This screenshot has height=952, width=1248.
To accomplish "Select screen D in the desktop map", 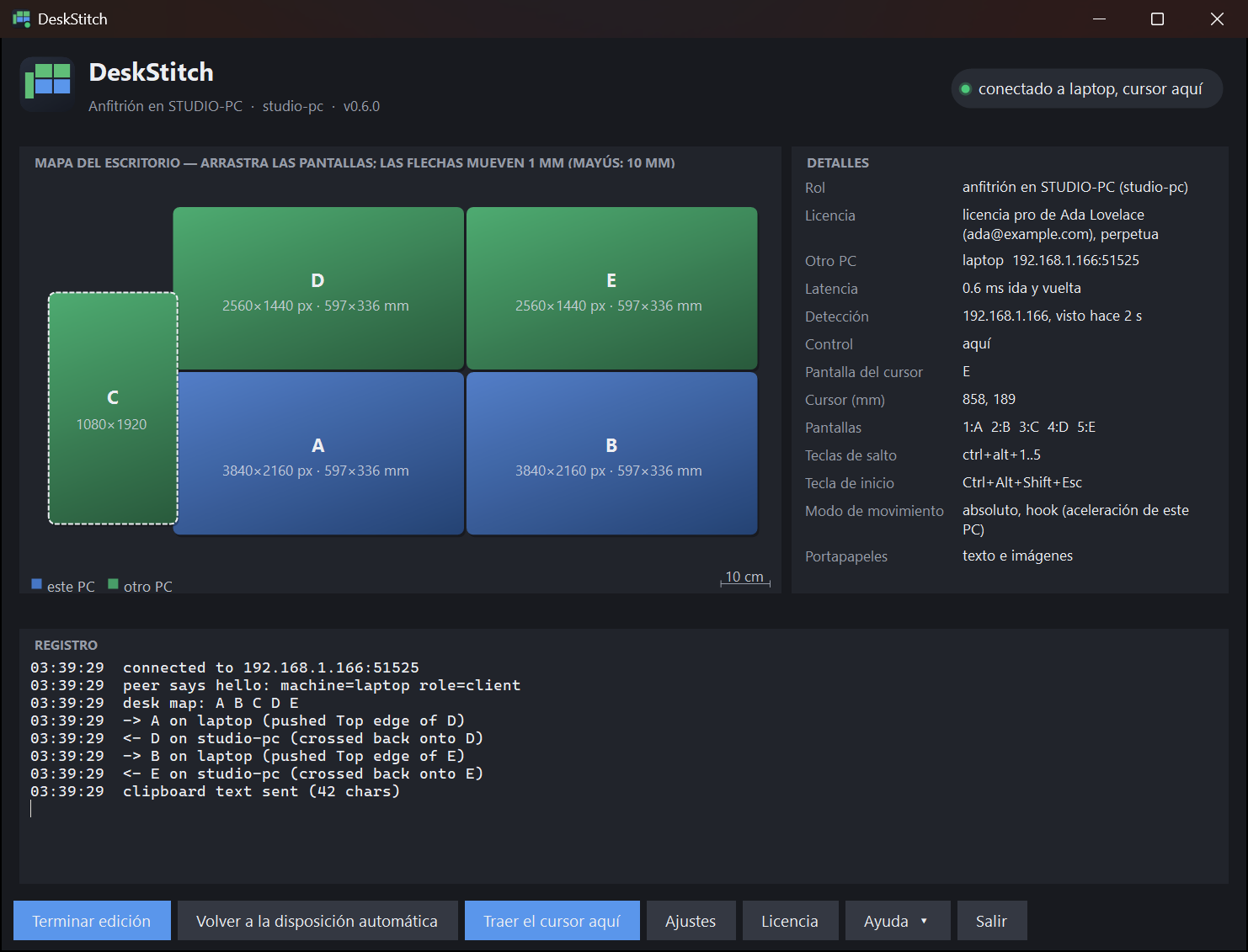I will click(318, 288).
